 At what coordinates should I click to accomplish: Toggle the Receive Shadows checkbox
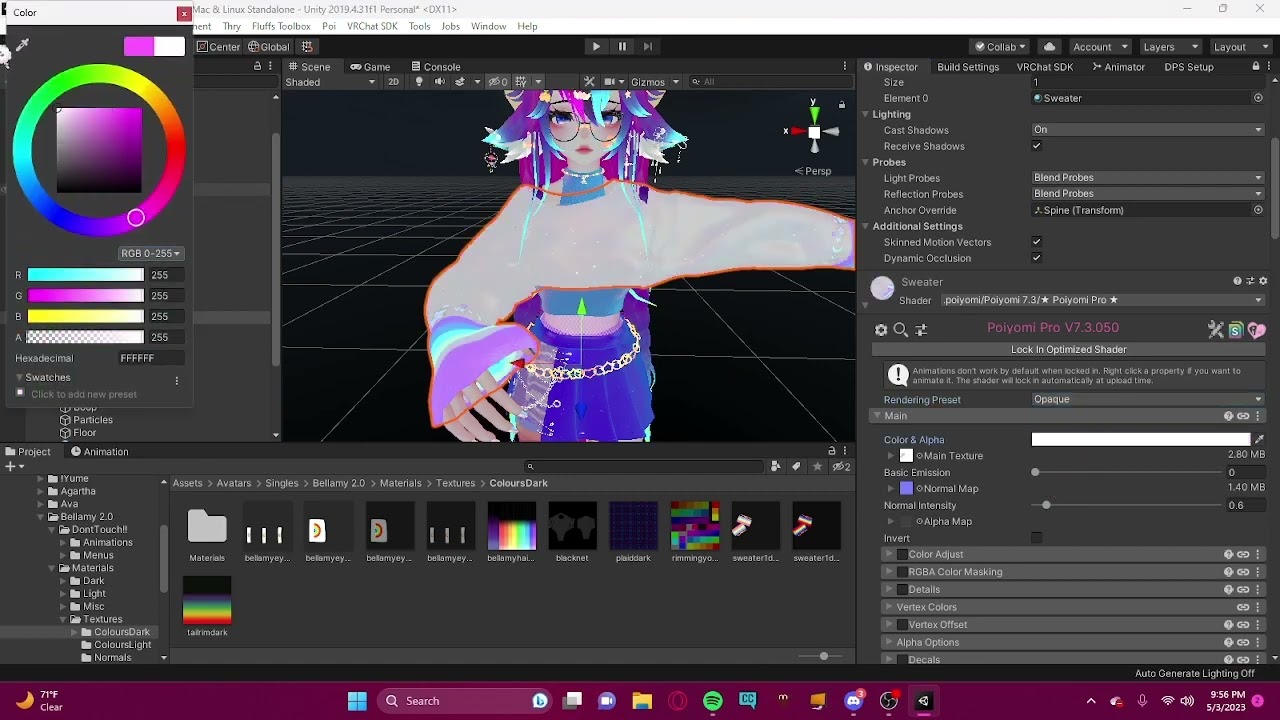[1037, 146]
